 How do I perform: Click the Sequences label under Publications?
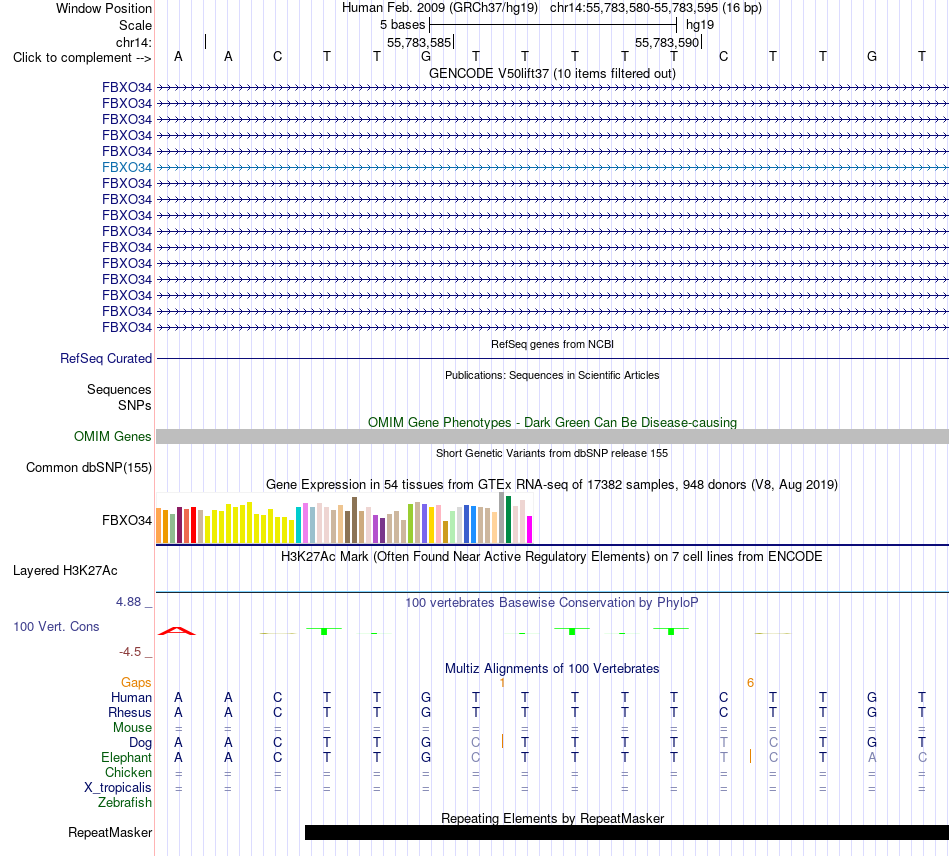pyautogui.click(x=119, y=389)
